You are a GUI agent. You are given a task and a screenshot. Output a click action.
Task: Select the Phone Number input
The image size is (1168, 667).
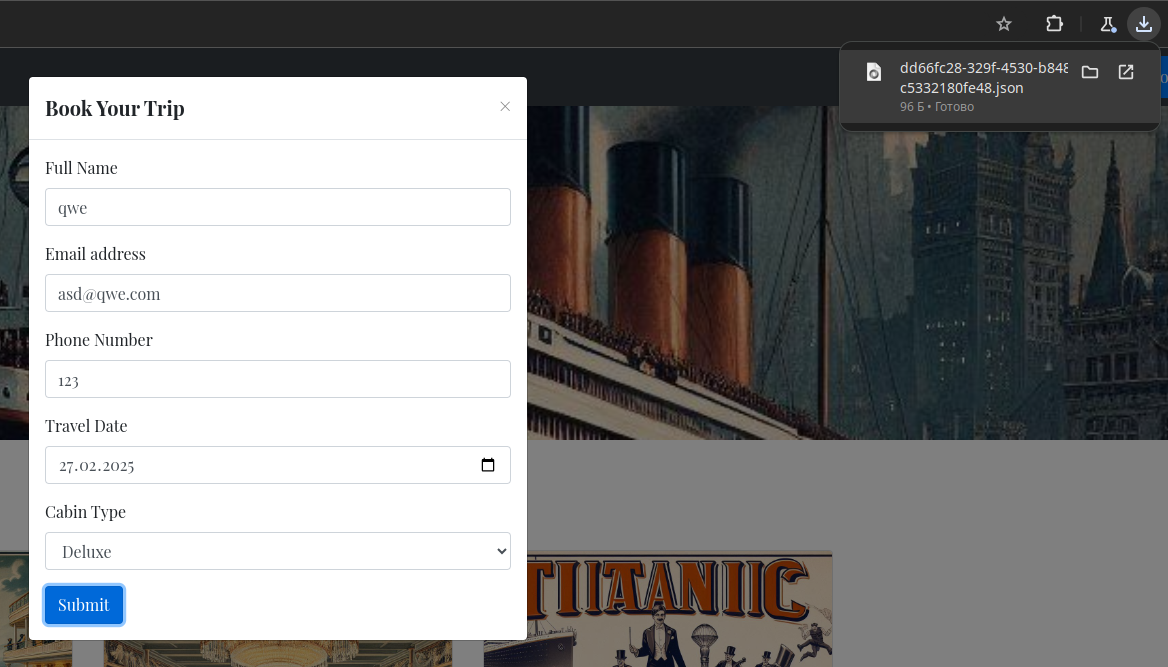[x=278, y=379]
